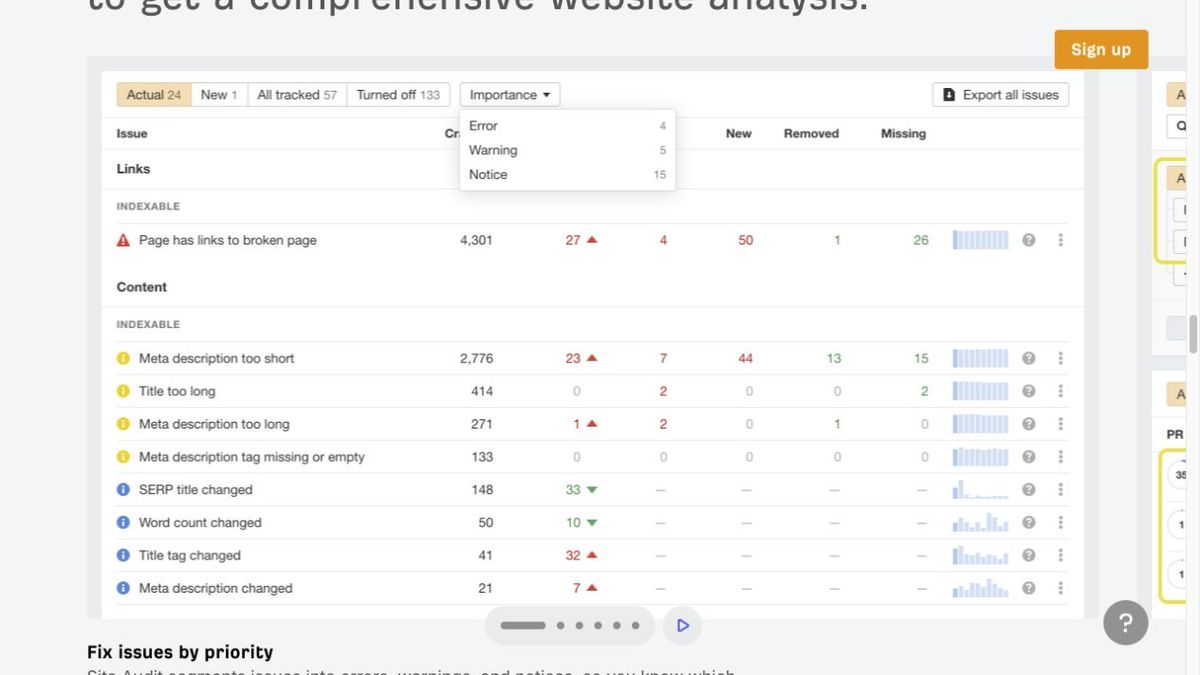Image resolution: width=1200 pixels, height=675 pixels.
Task: Click help icon for Meta description too long
Action: (1028, 424)
